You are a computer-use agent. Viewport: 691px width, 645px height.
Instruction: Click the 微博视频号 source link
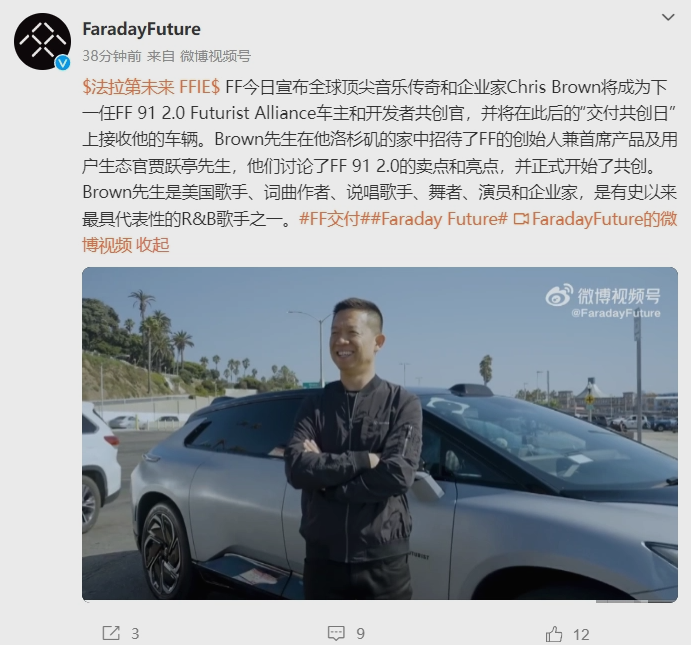pyautogui.click(x=215, y=56)
